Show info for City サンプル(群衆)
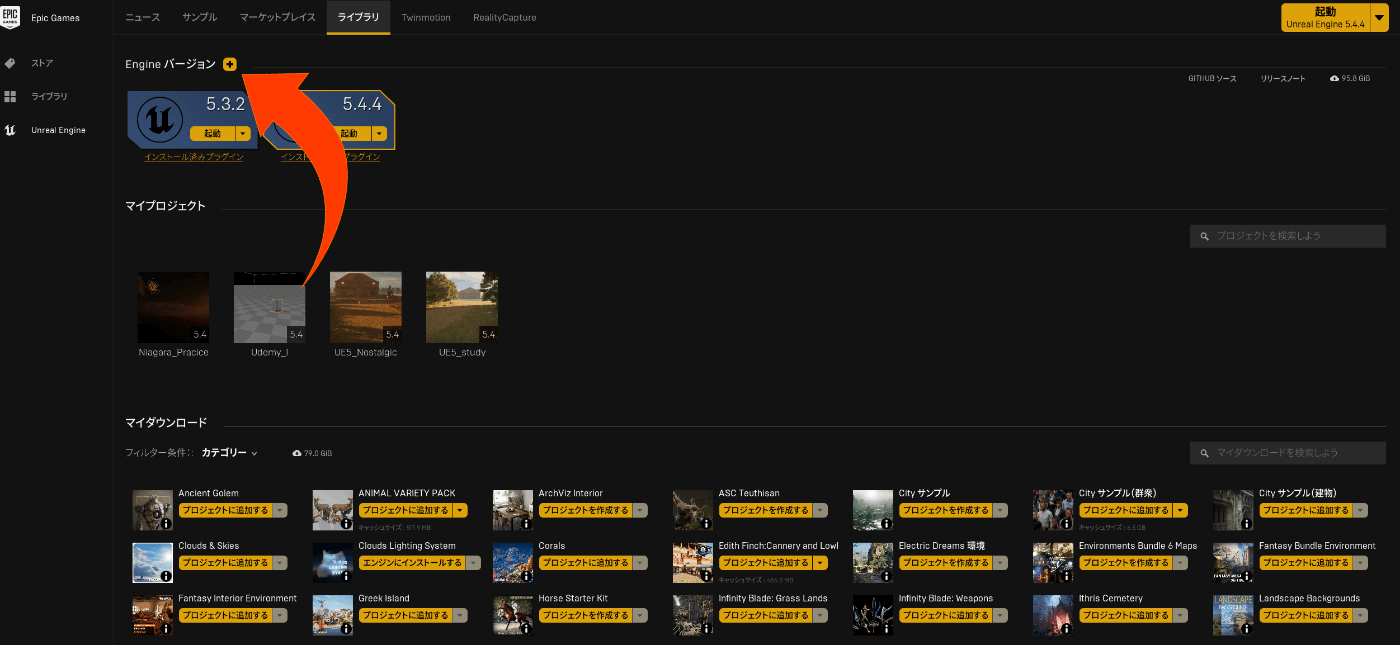 [1066, 523]
